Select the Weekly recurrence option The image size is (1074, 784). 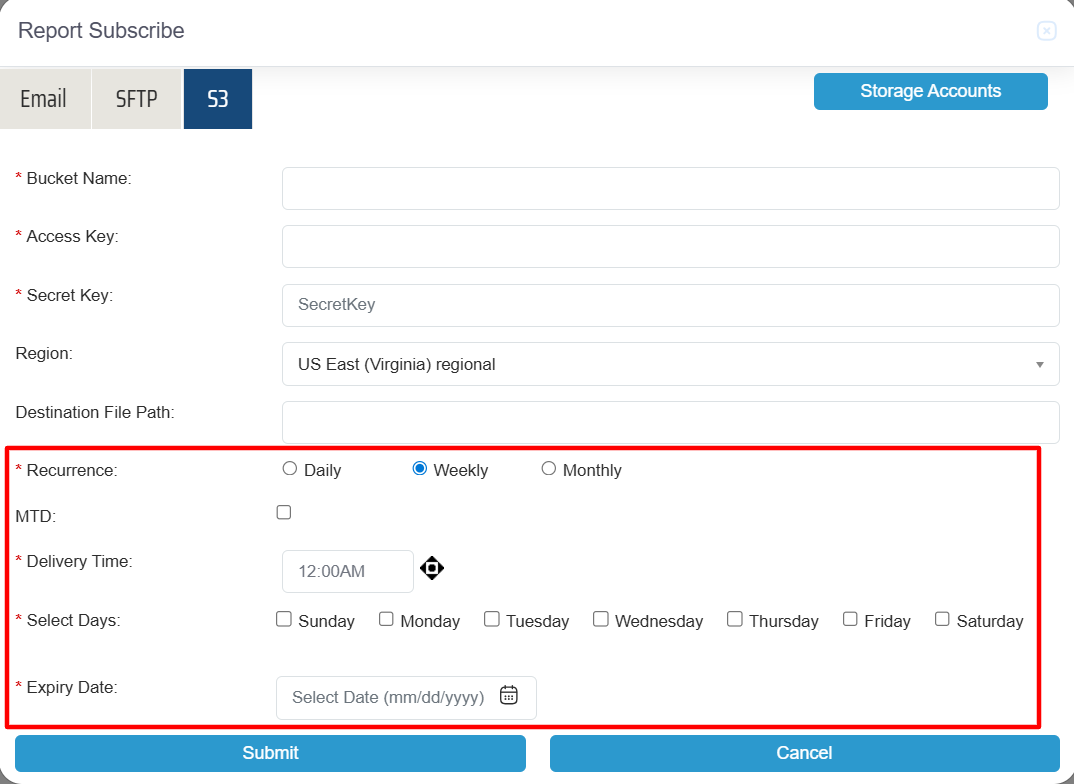pos(419,468)
